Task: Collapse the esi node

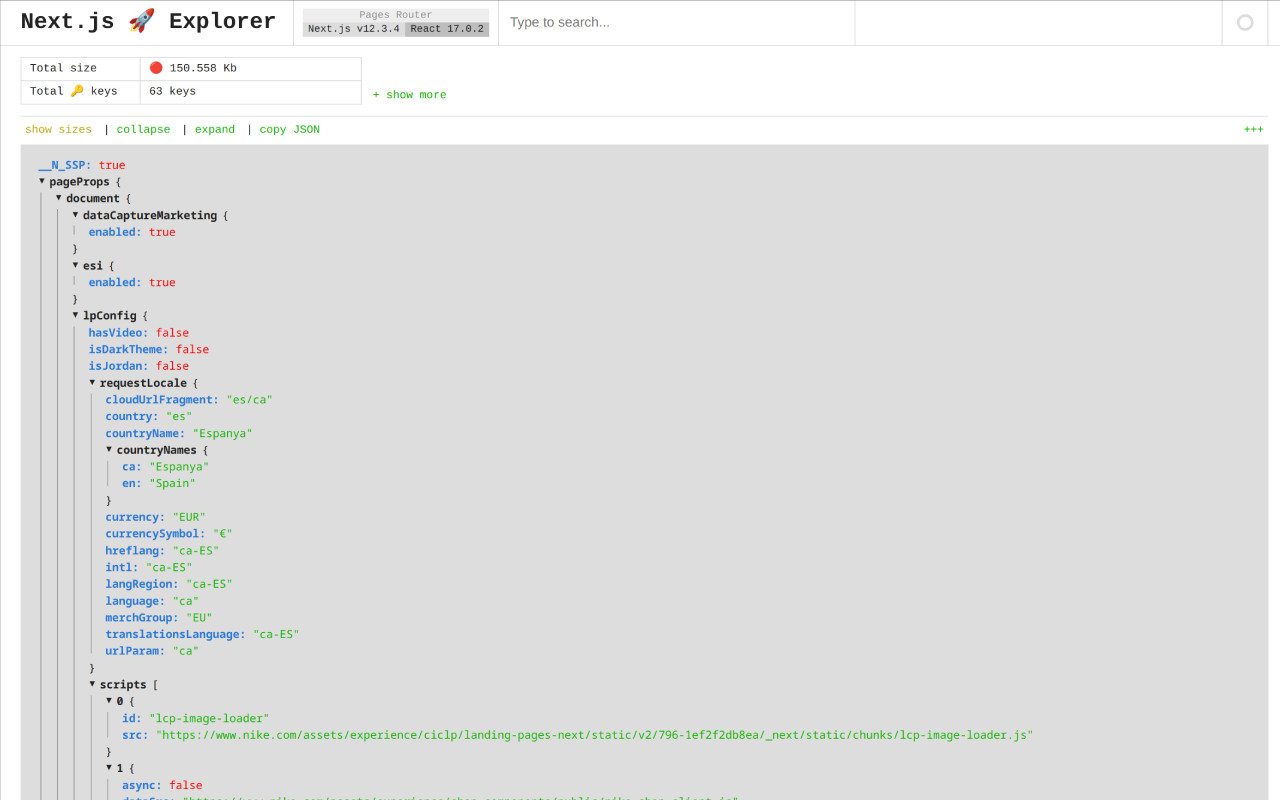Action: [x=75, y=265]
